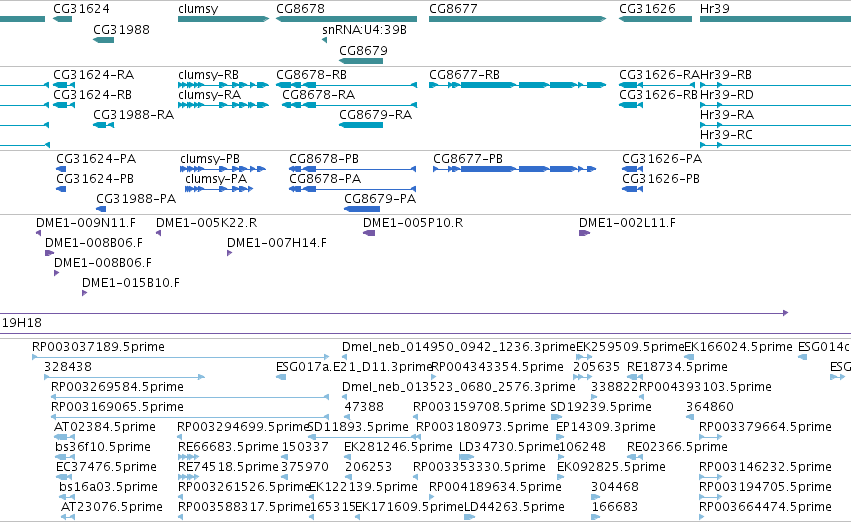Click the CG8677-PB protein label

coord(468,159)
